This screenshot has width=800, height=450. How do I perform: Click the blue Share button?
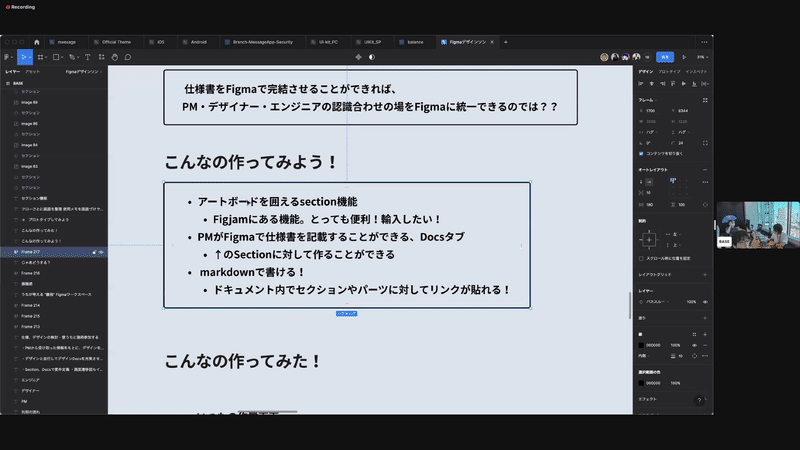tap(665, 57)
